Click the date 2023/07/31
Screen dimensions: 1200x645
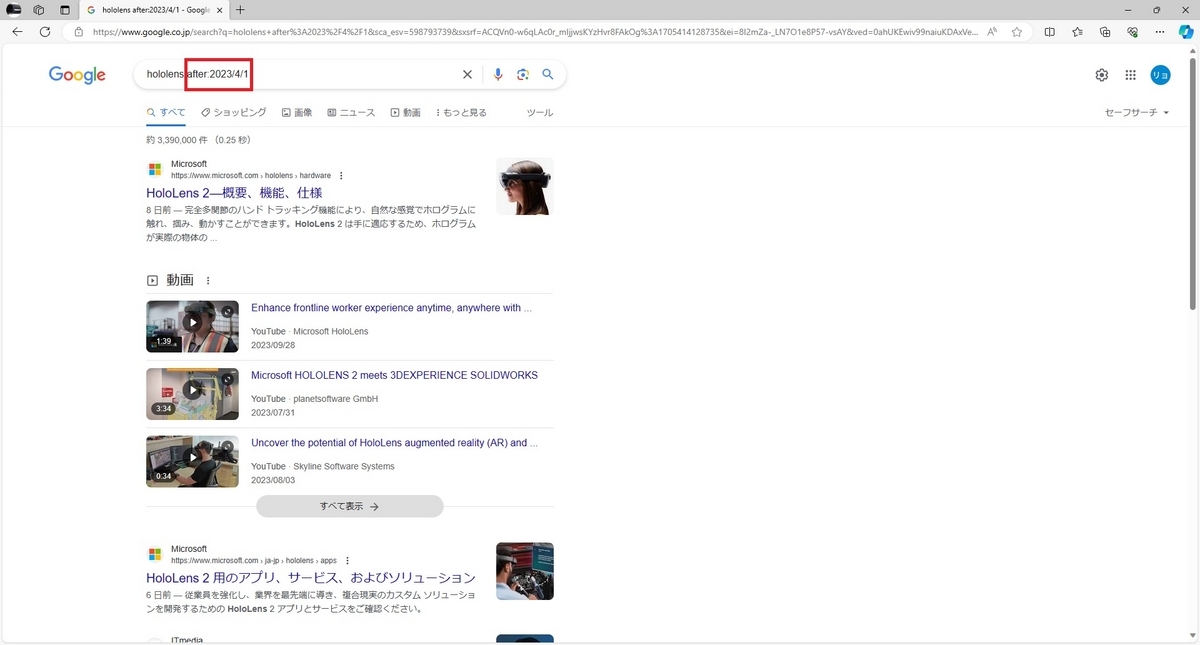tap(273, 412)
